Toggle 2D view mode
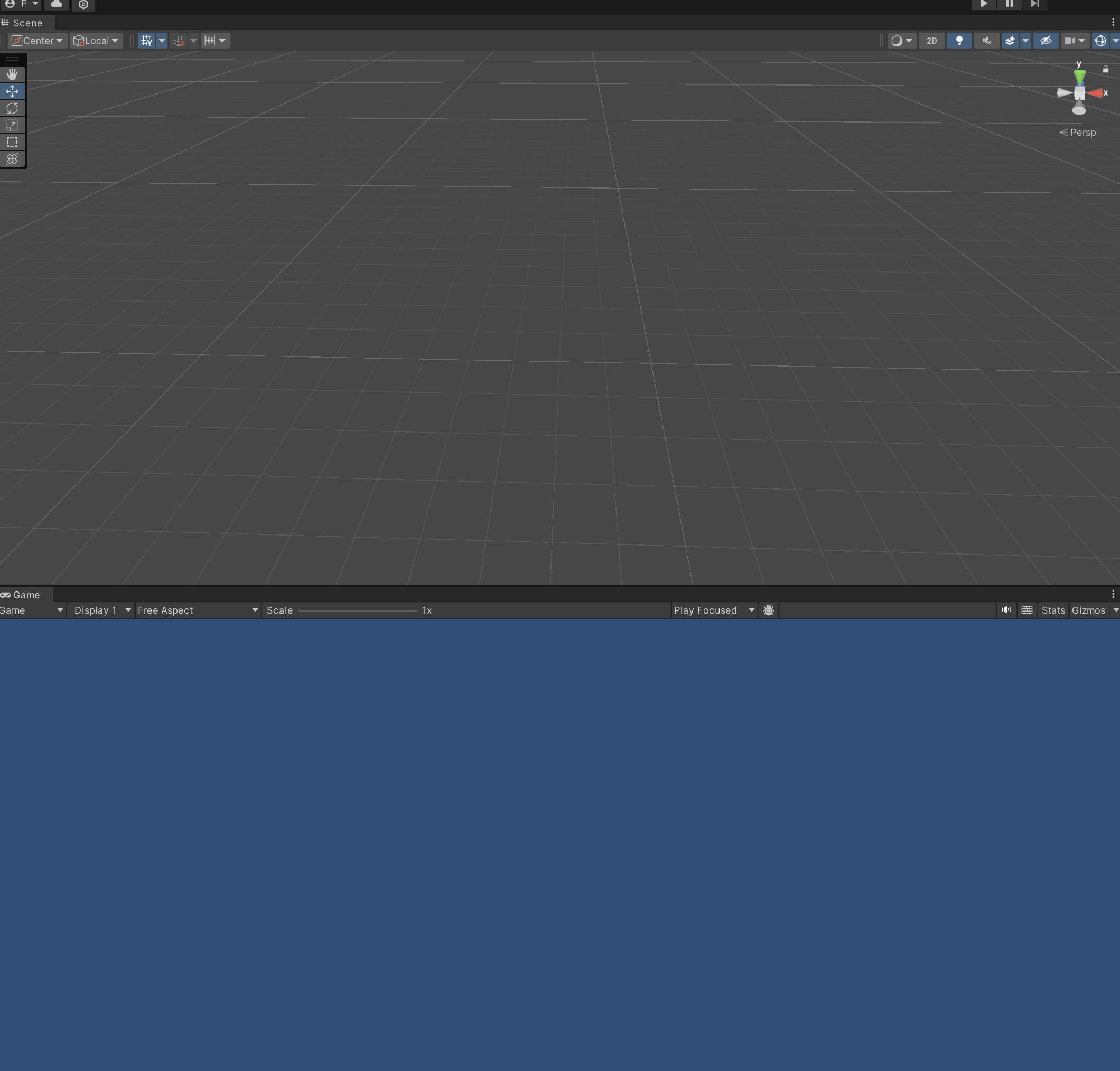This screenshot has height=1071, width=1120. tap(931, 41)
